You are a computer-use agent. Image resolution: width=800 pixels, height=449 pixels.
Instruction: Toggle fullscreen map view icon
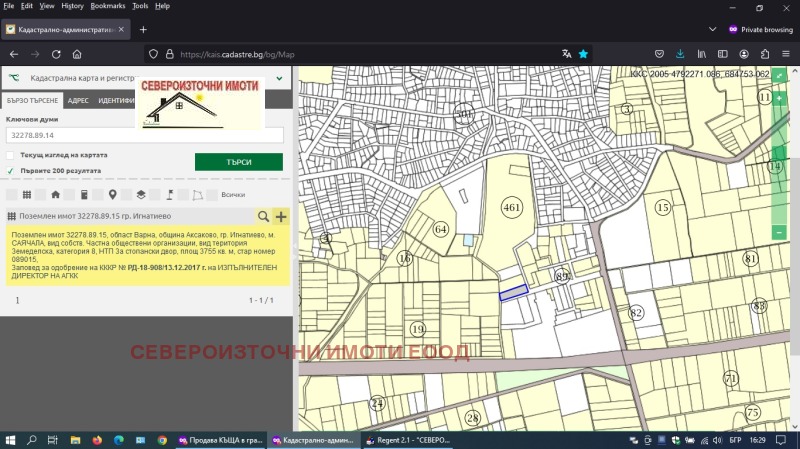(779, 75)
